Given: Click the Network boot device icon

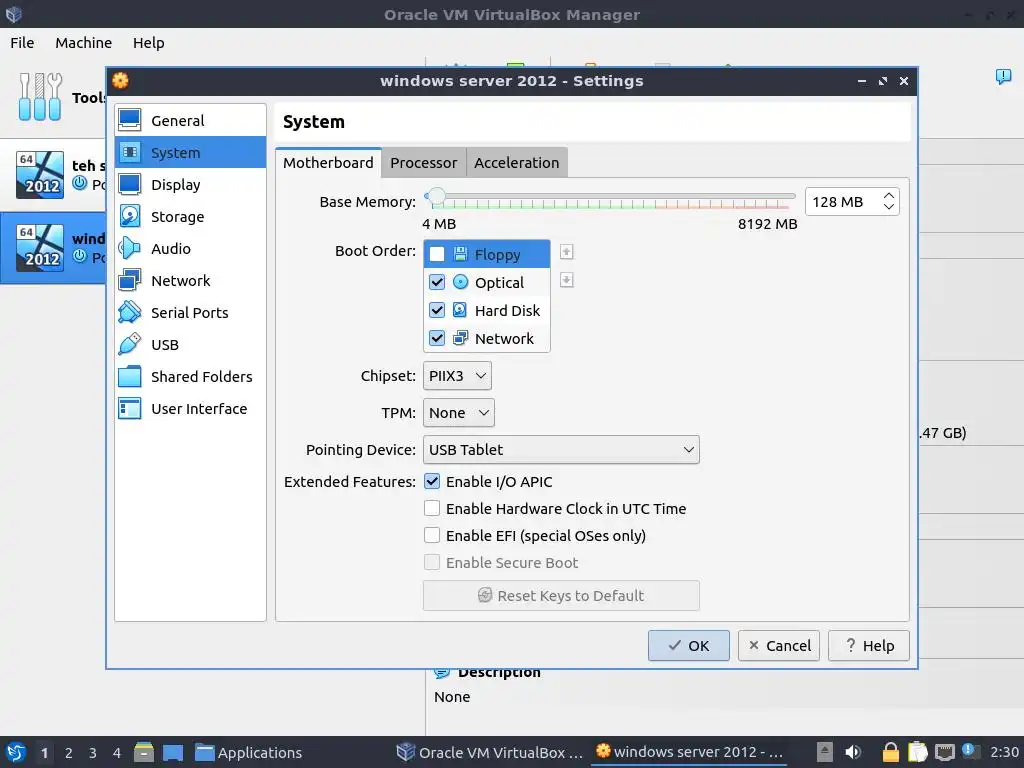Looking at the screenshot, I should click(x=460, y=338).
